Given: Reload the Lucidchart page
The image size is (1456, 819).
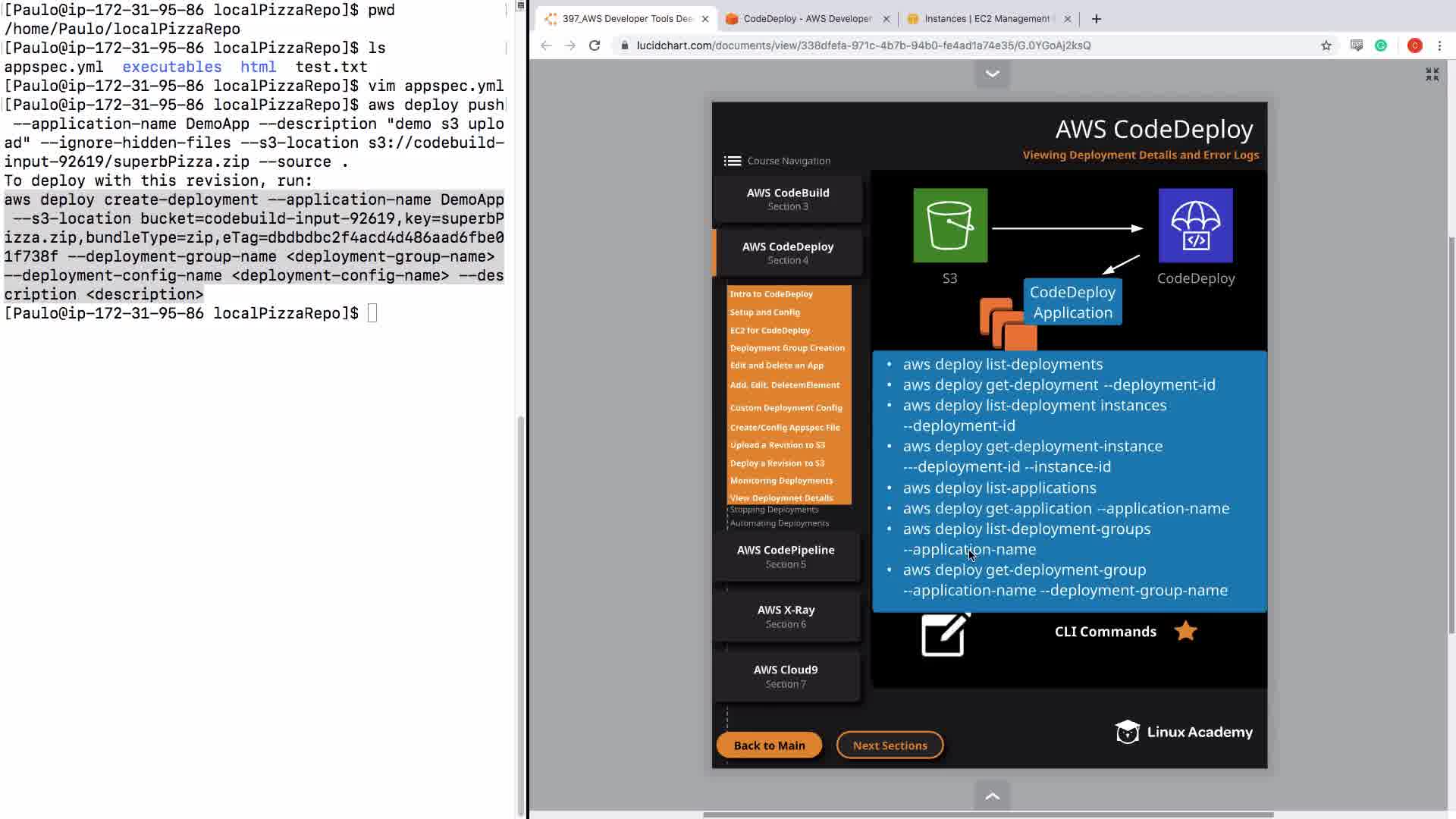Looking at the screenshot, I should pyautogui.click(x=595, y=45).
